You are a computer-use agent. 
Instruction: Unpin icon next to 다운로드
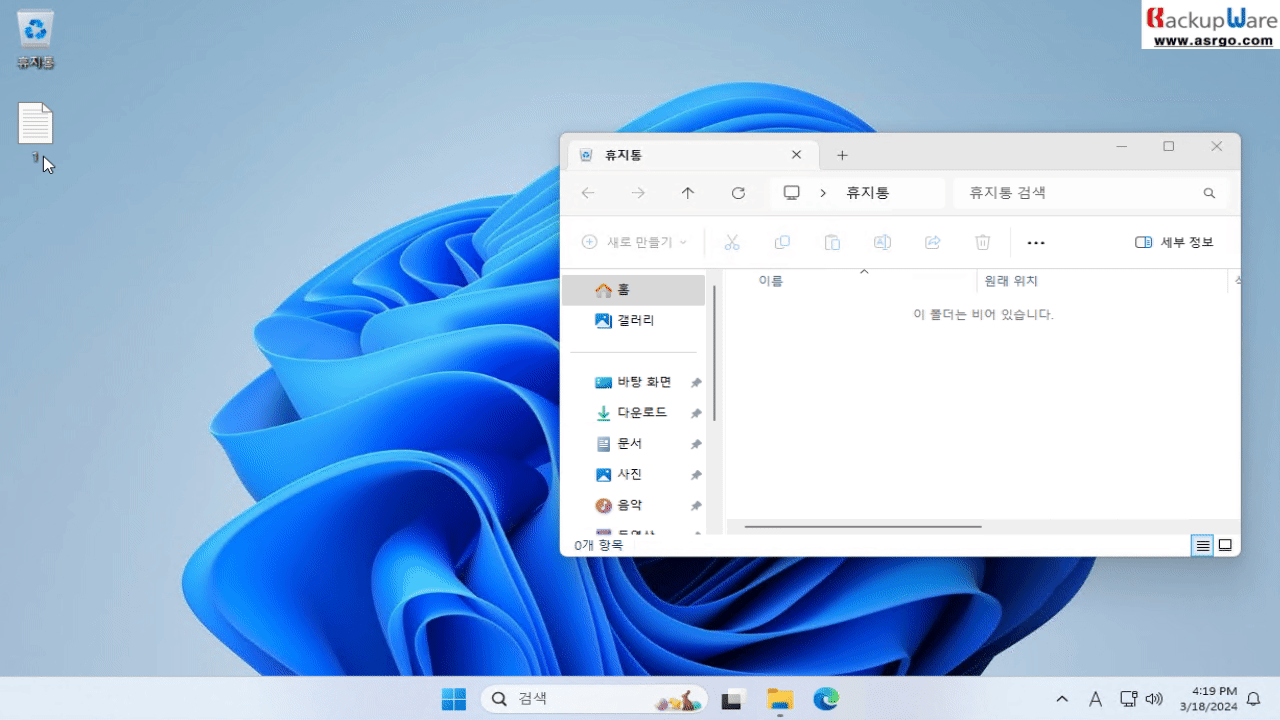696,414
